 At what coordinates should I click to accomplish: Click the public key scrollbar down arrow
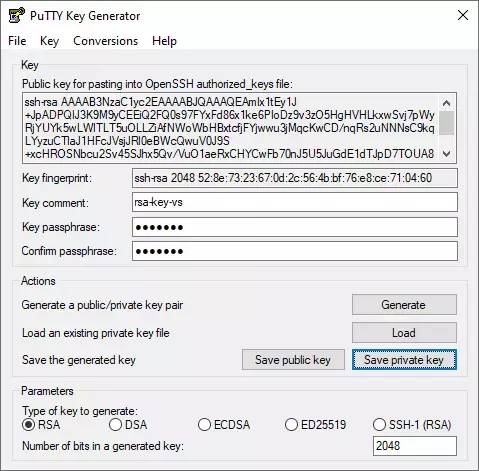(446, 154)
